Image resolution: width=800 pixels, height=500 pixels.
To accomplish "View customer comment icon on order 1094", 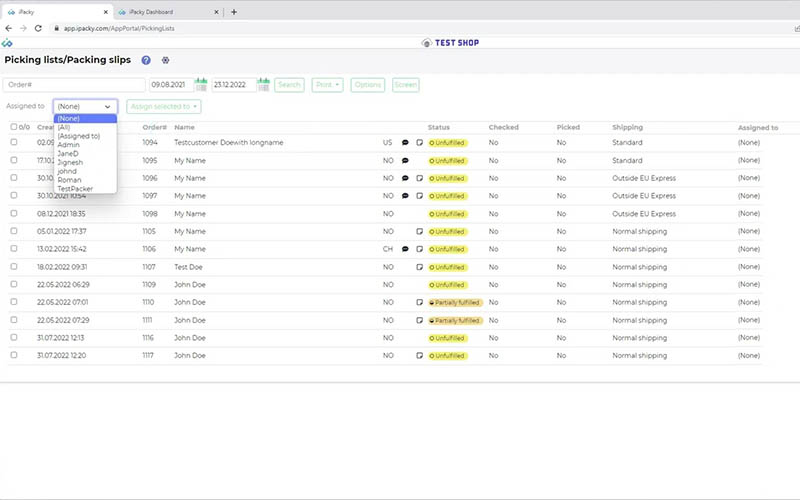I will 405,143.
